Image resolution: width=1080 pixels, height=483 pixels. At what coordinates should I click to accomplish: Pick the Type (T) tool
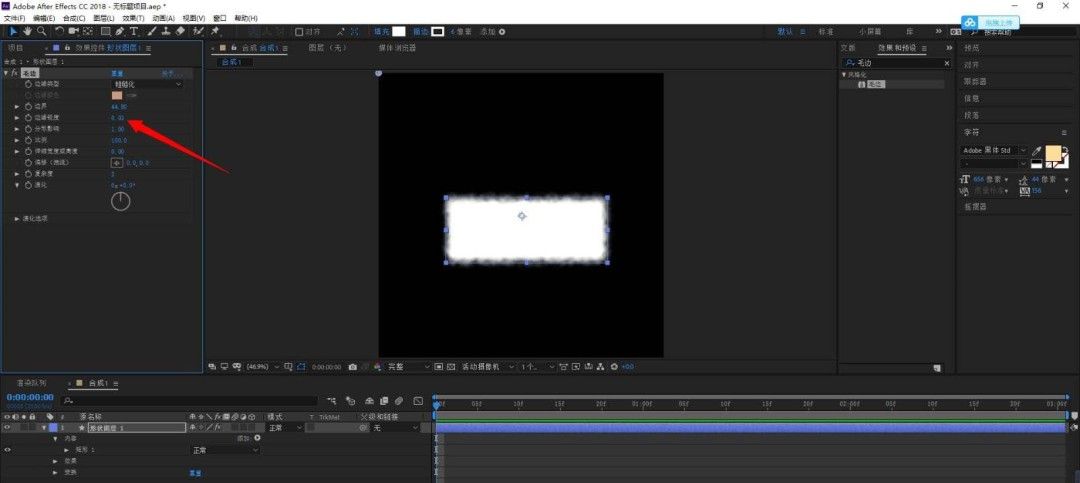134,31
